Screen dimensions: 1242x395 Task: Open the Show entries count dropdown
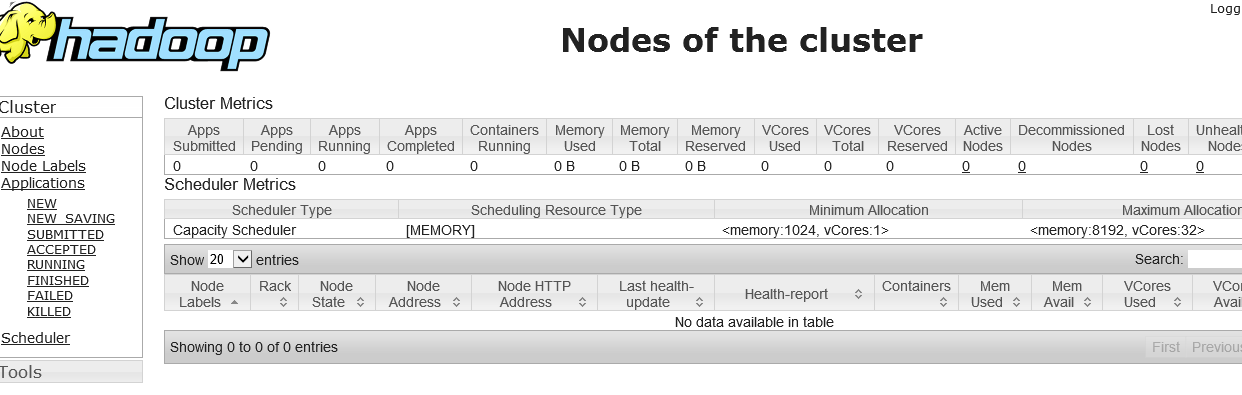230,259
